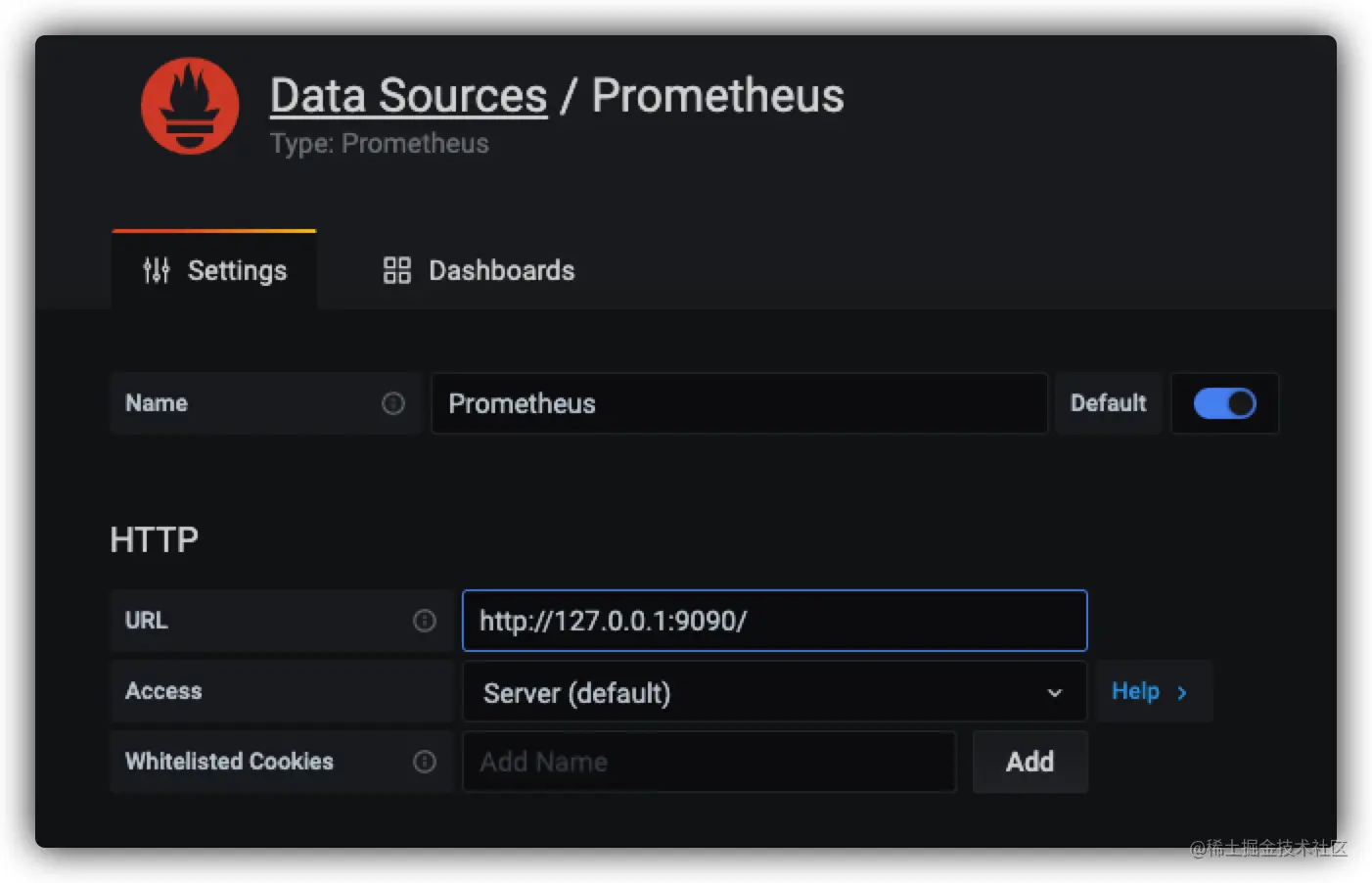Click the arrow icon next to Help
This screenshot has height=883, width=1372.
click(x=1182, y=693)
